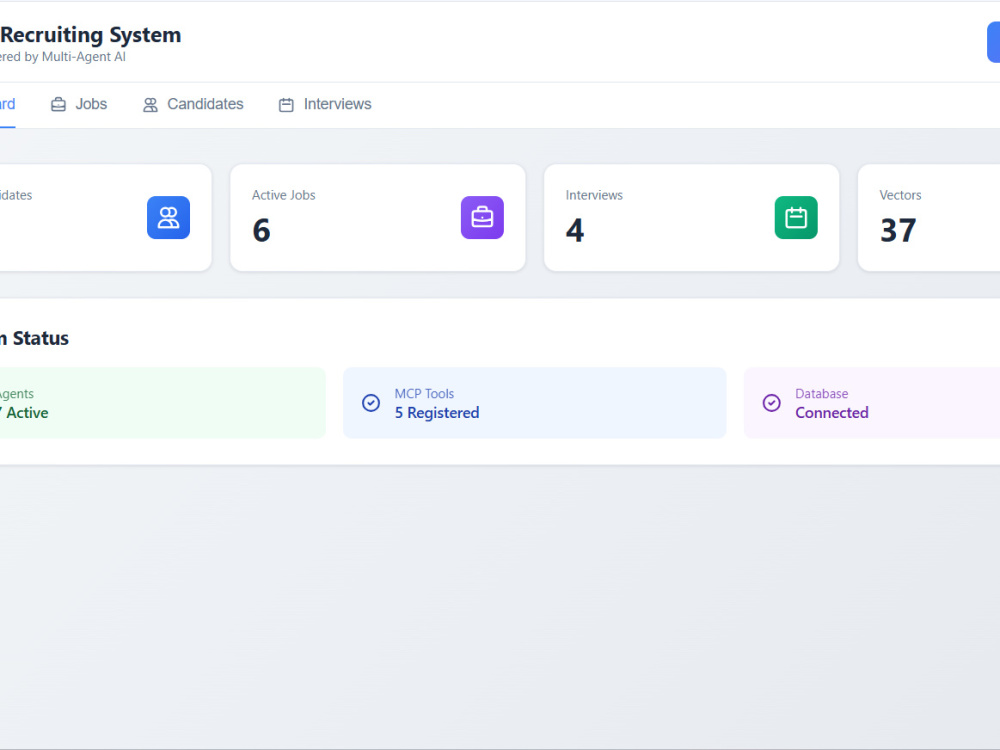Click the Agents Active status text
Image resolution: width=1000 pixels, height=750 pixels.
pos(24,413)
